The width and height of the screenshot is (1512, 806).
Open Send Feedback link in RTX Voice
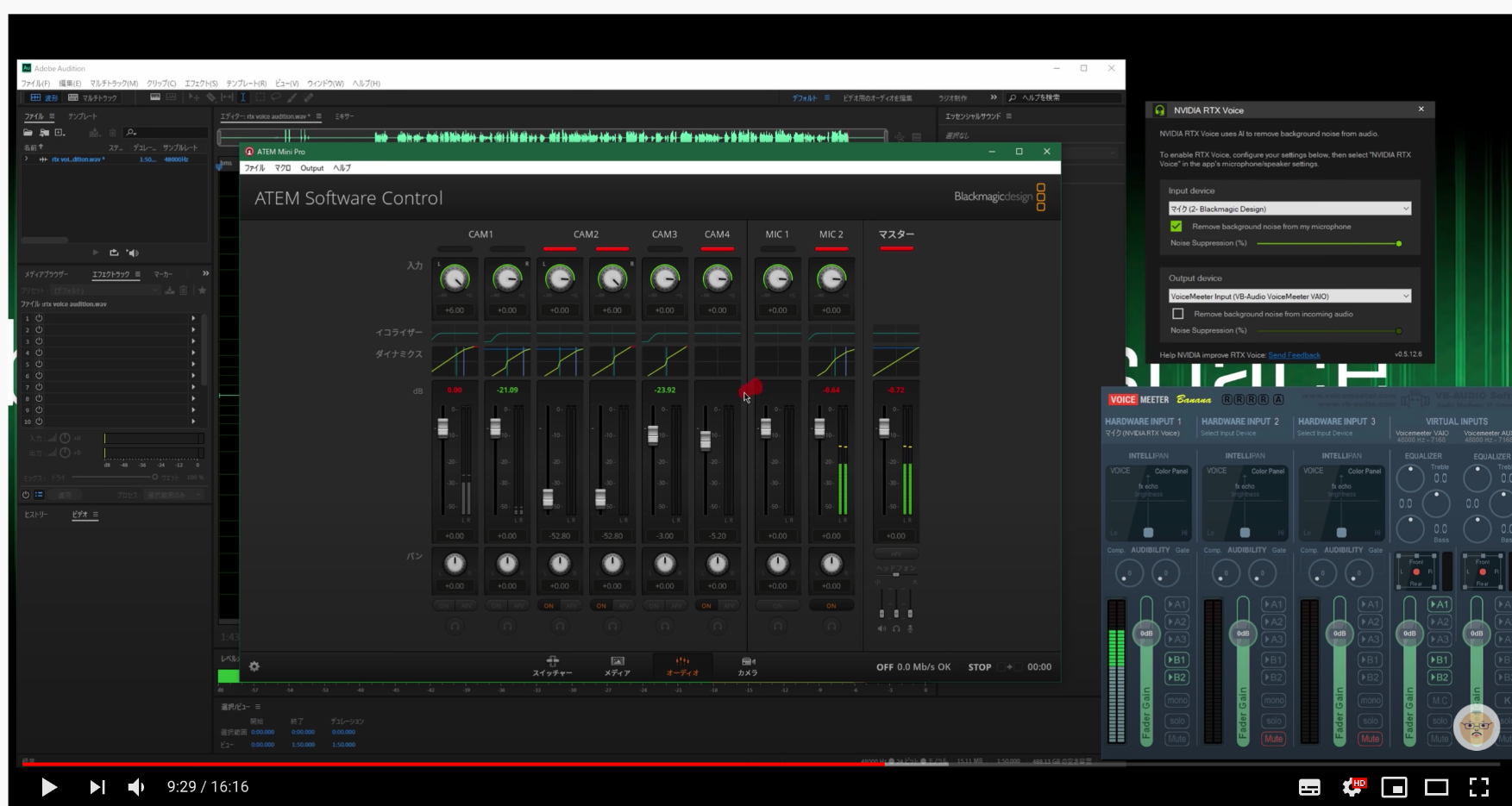(x=1294, y=355)
